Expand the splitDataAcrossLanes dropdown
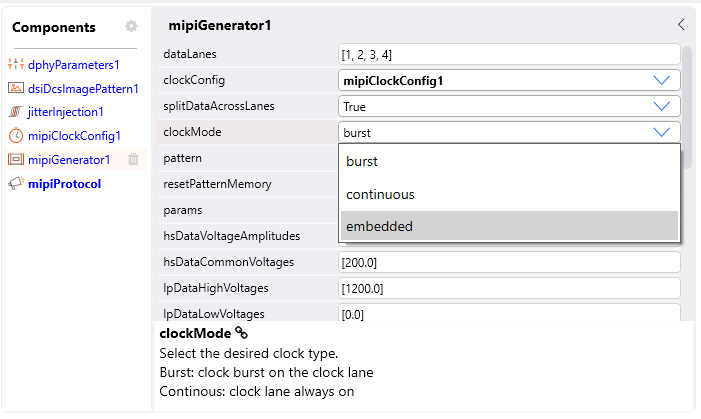Viewport: 701px width, 419px height. (661, 106)
